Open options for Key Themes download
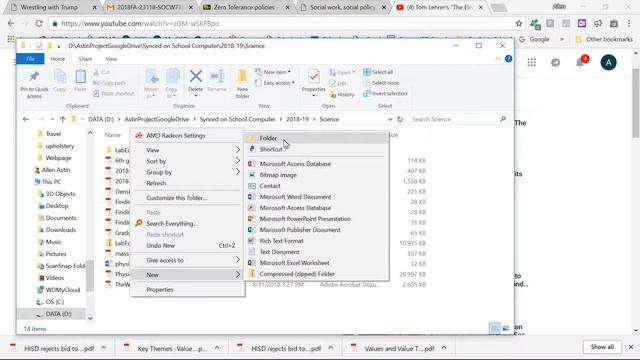The image size is (640, 360). tap(217, 348)
